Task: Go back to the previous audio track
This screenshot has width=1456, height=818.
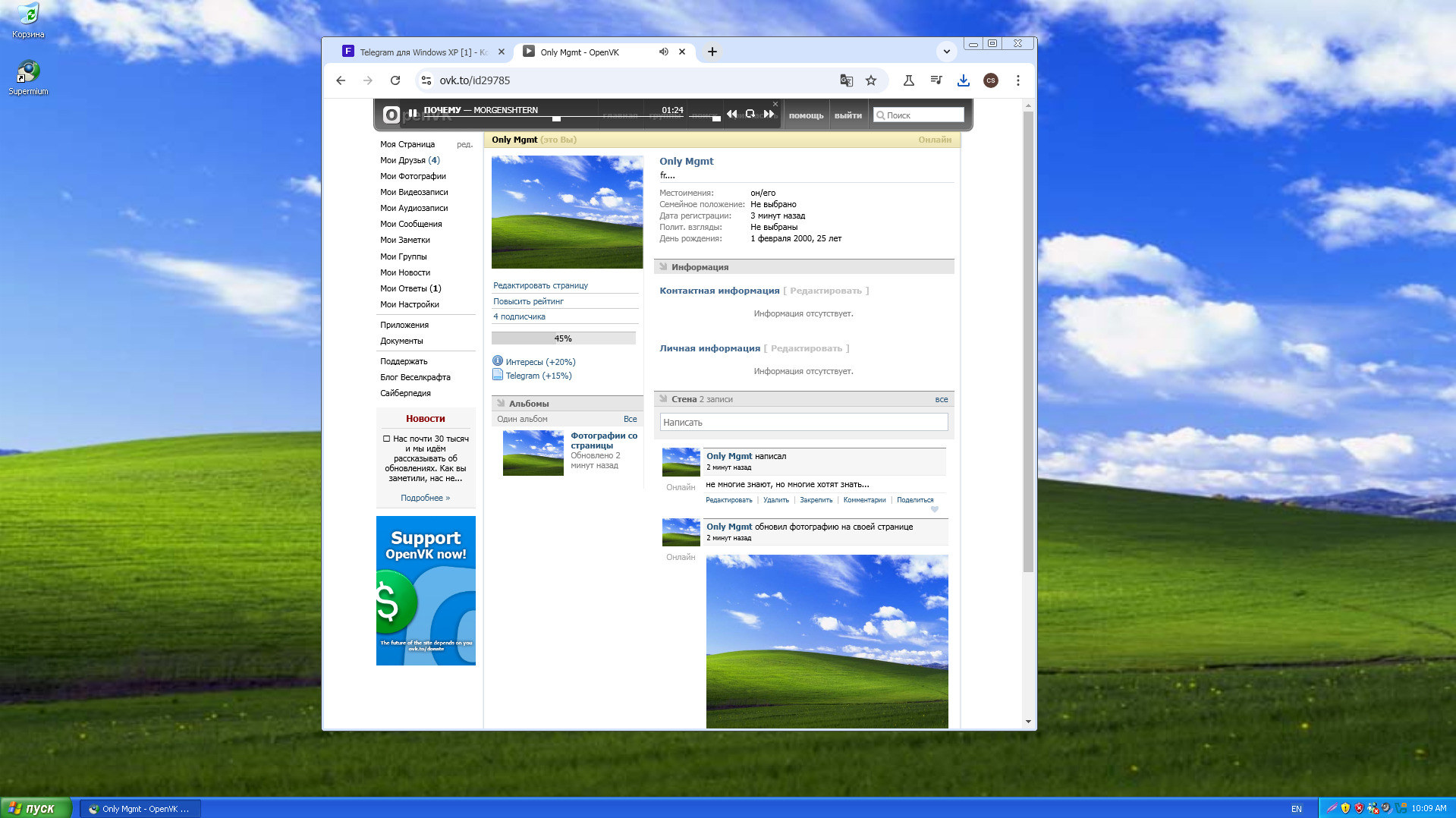Action: pos(731,114)
